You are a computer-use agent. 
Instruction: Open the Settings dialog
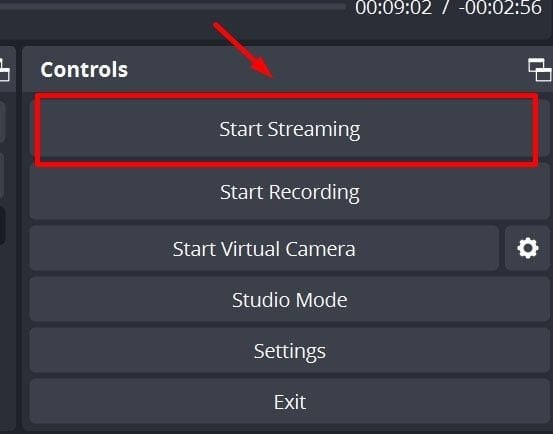coord(290,350)
